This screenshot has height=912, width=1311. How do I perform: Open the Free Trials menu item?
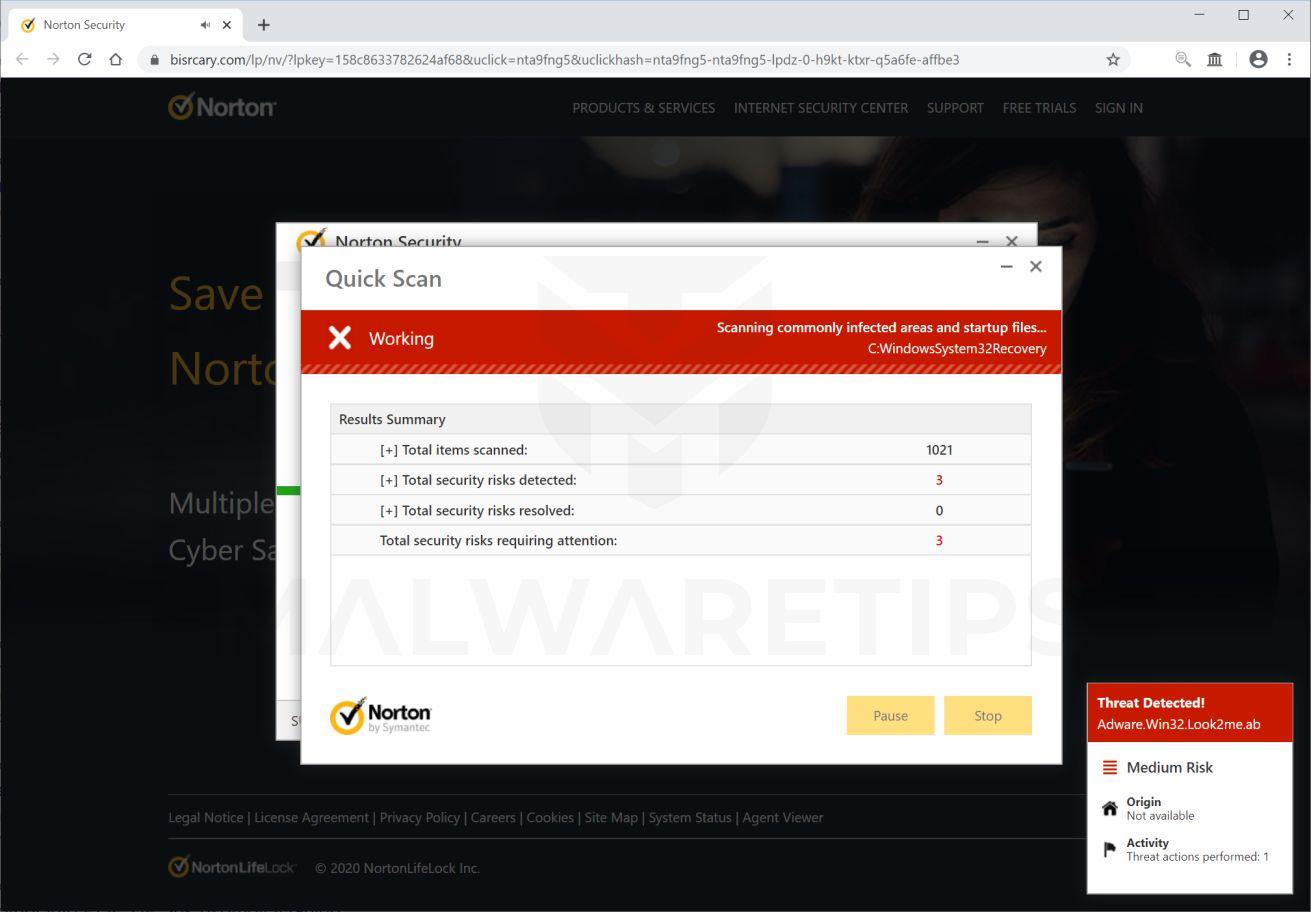pos(1039,108)
